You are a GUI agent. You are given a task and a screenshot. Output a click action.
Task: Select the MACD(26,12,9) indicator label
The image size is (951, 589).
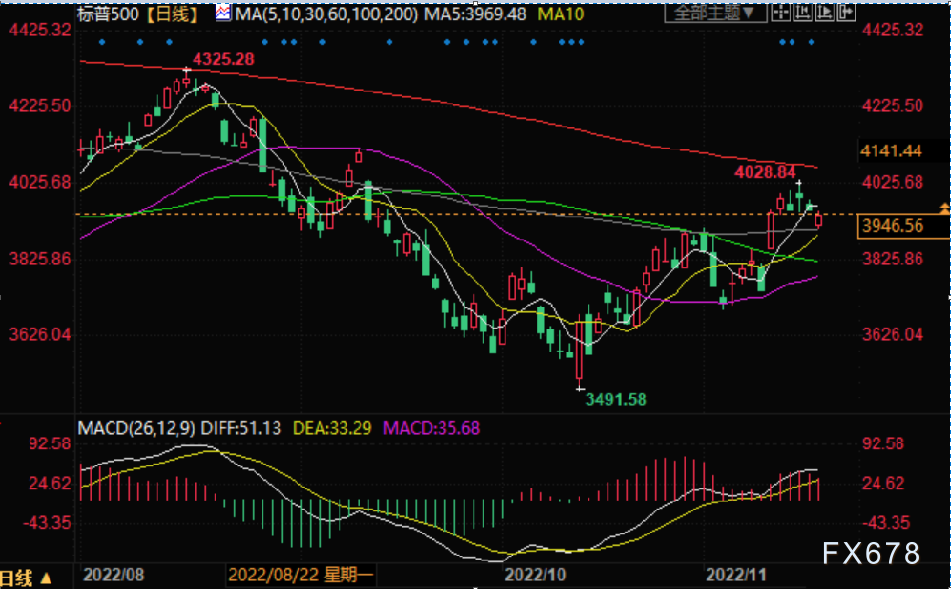(136, 428)
